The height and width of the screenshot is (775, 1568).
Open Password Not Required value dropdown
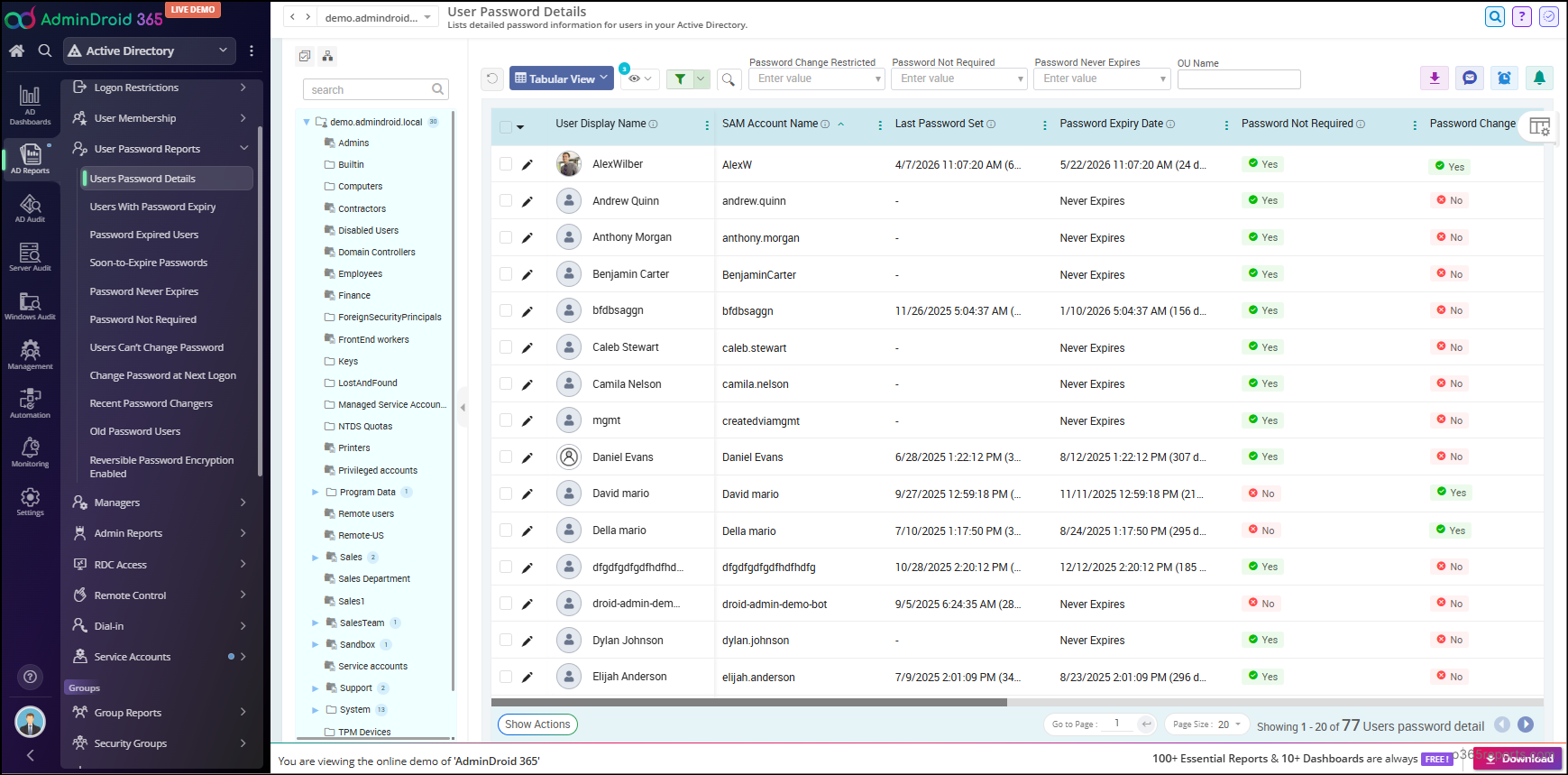(958, 78)
